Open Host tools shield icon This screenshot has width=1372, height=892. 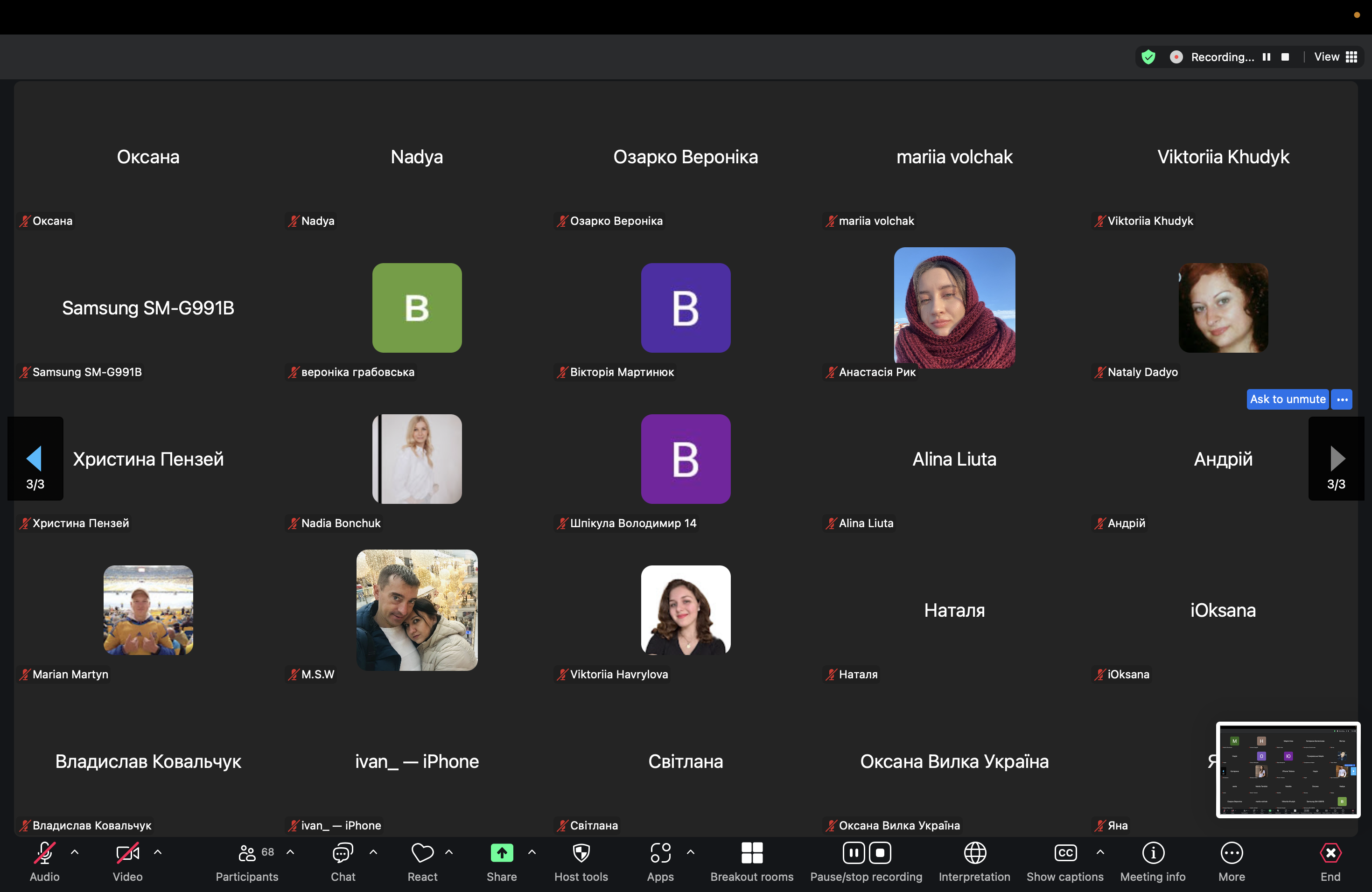coord(581,853)
